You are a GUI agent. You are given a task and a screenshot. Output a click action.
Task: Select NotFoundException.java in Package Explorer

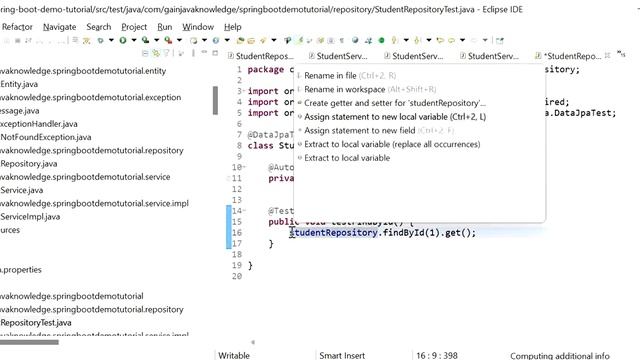(x=46, y=137)
